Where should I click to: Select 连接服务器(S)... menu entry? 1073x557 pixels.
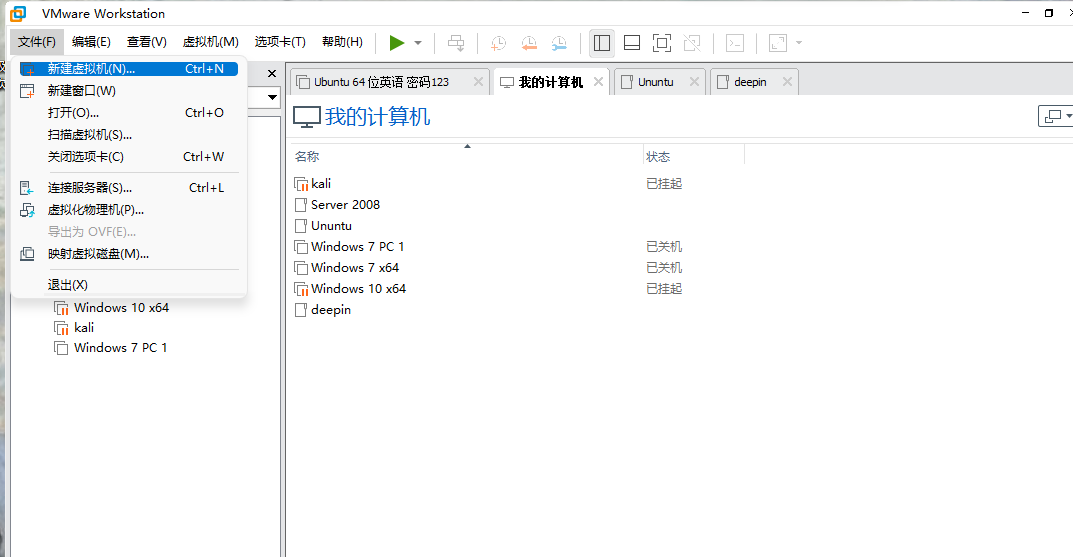click(x=129, y=187)
